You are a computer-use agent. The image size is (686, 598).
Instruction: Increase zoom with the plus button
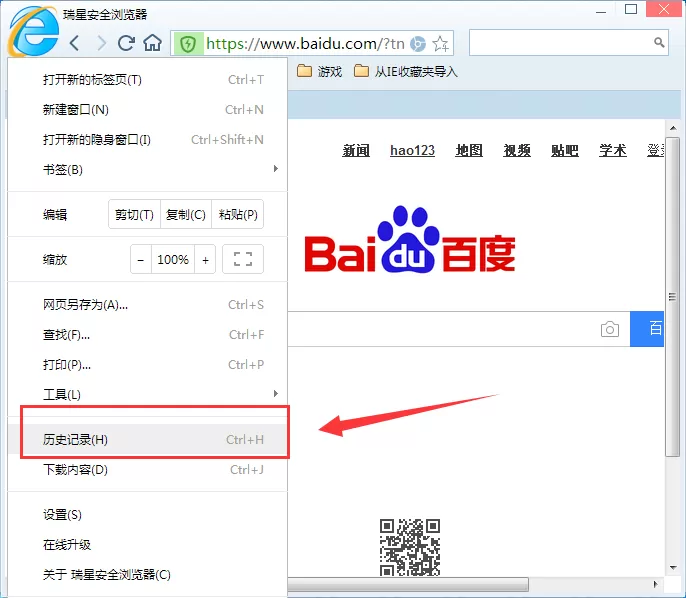205,259
